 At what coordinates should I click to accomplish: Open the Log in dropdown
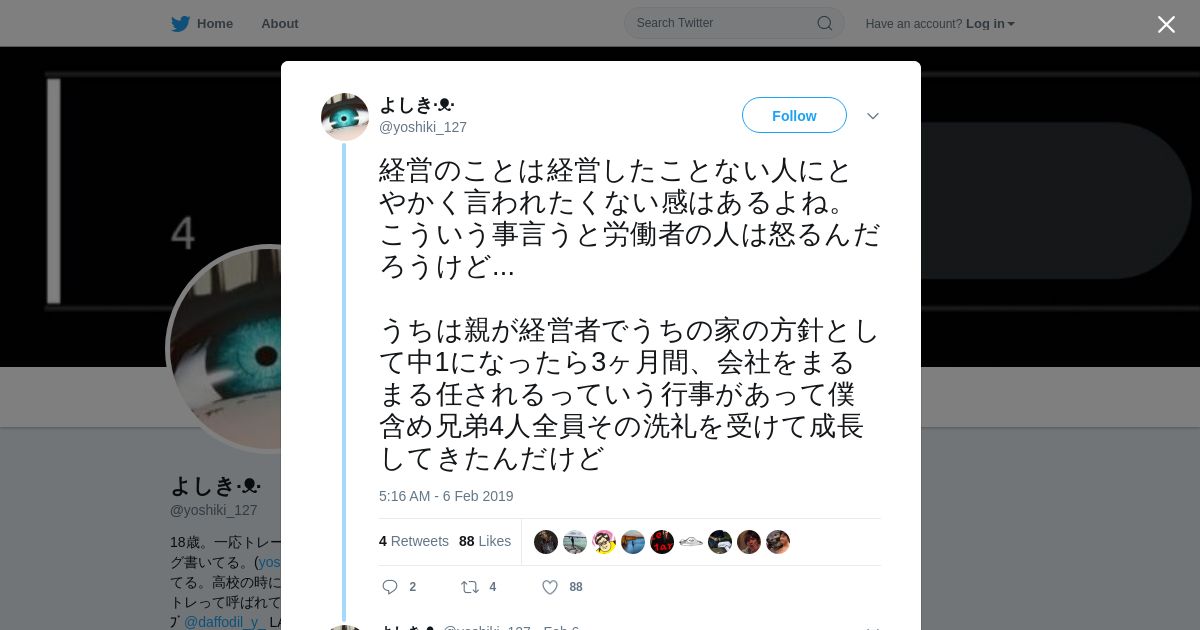[990, 24]
